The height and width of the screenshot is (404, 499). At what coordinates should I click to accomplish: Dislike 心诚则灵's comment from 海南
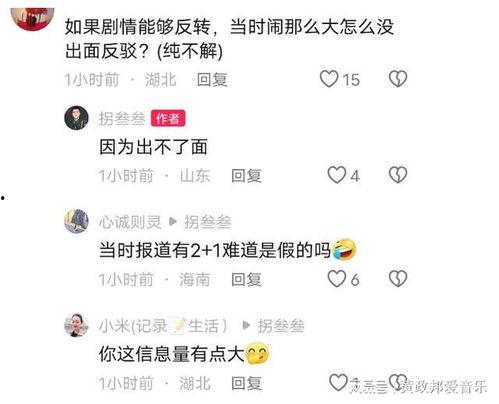click(x=398, y=278)
